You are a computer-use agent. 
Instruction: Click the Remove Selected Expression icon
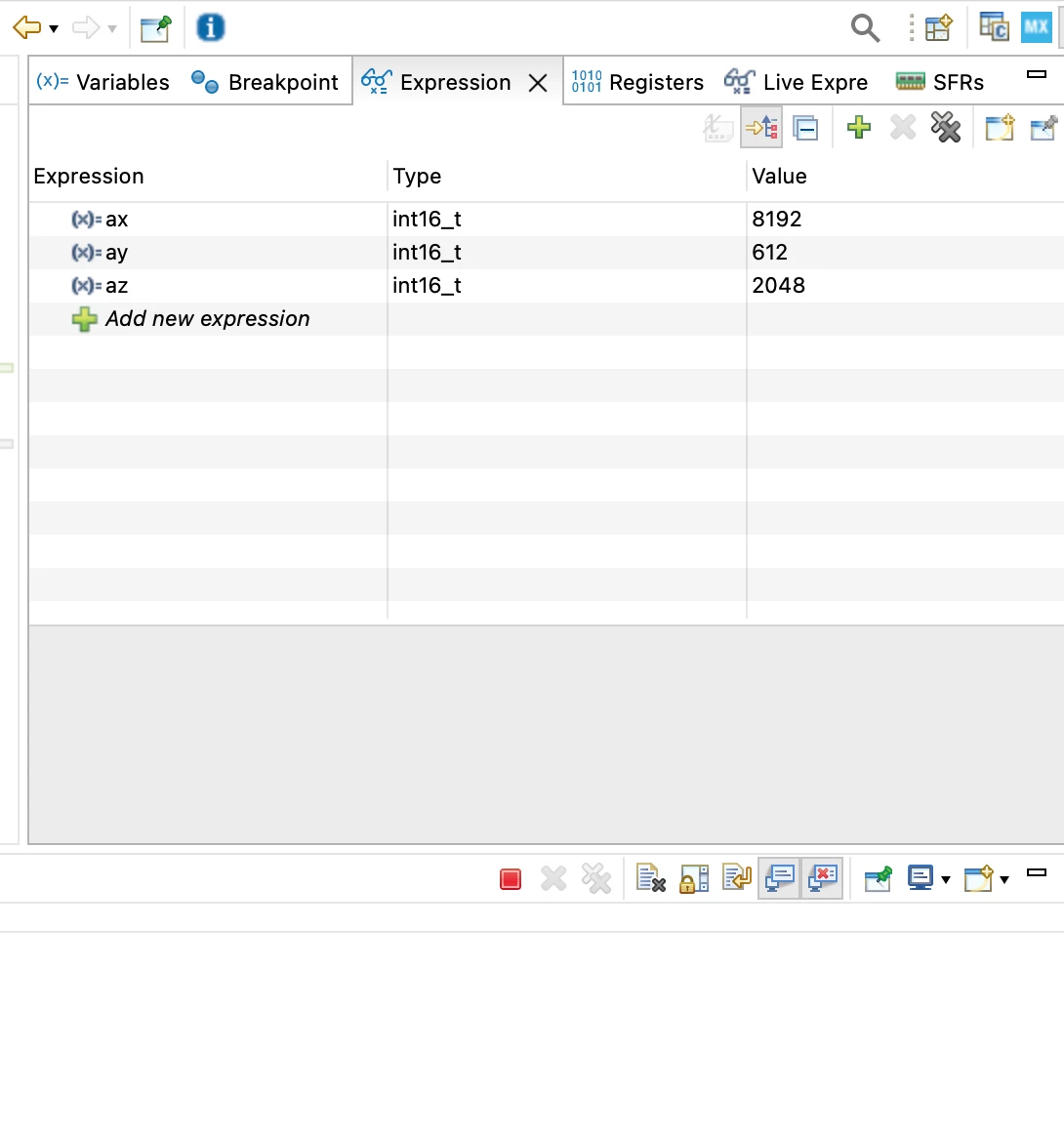[x=903, y=128]
